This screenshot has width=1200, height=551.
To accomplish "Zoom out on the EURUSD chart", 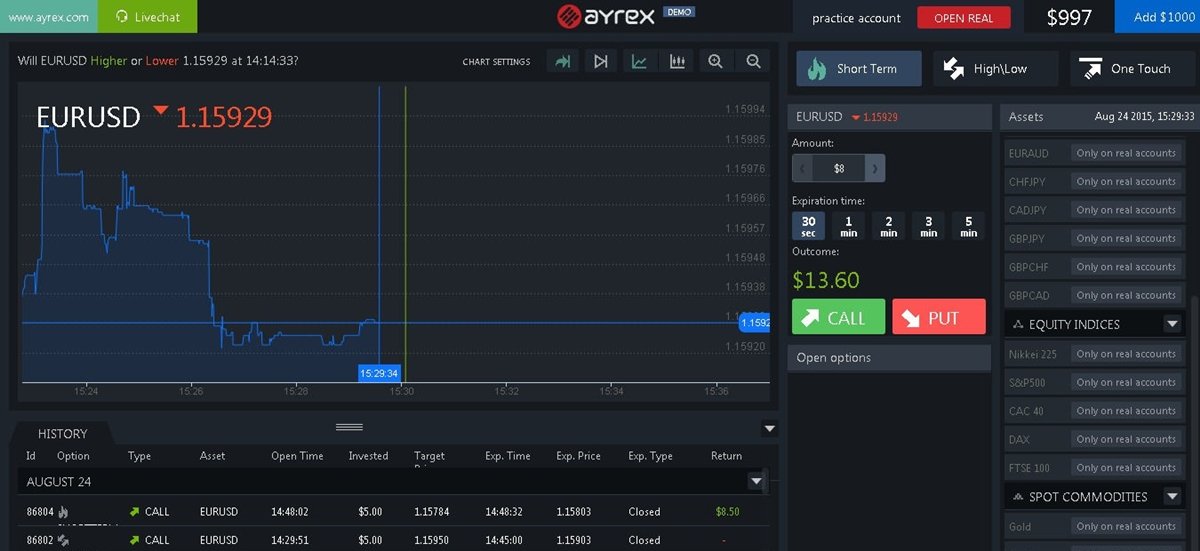I will tap(753, 62).
